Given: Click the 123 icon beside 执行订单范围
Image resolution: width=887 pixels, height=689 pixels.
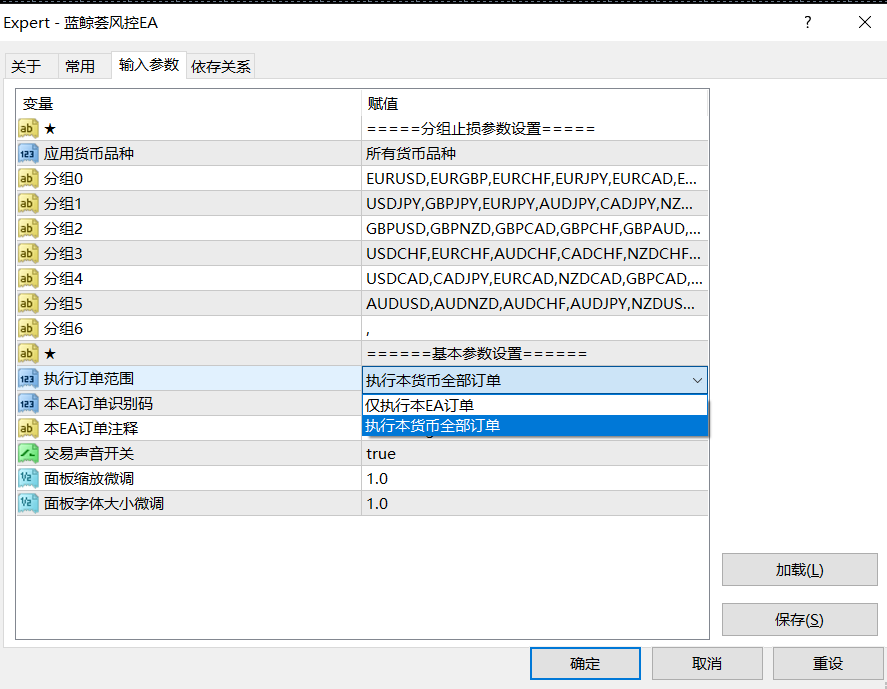Looking at the screenshot, I should [28, 378].
